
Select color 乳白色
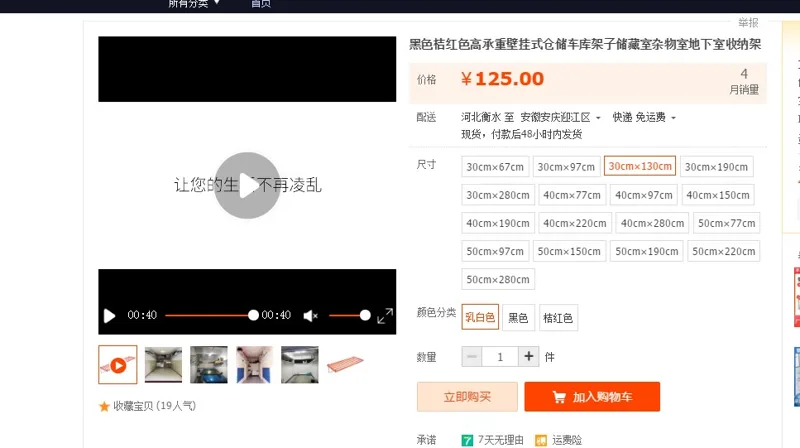pyautogui.click(x=480, y=317)
